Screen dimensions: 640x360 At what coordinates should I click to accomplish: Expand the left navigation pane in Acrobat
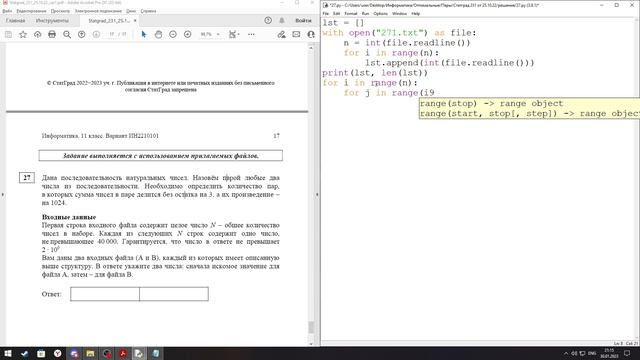(x=3, y=195)
